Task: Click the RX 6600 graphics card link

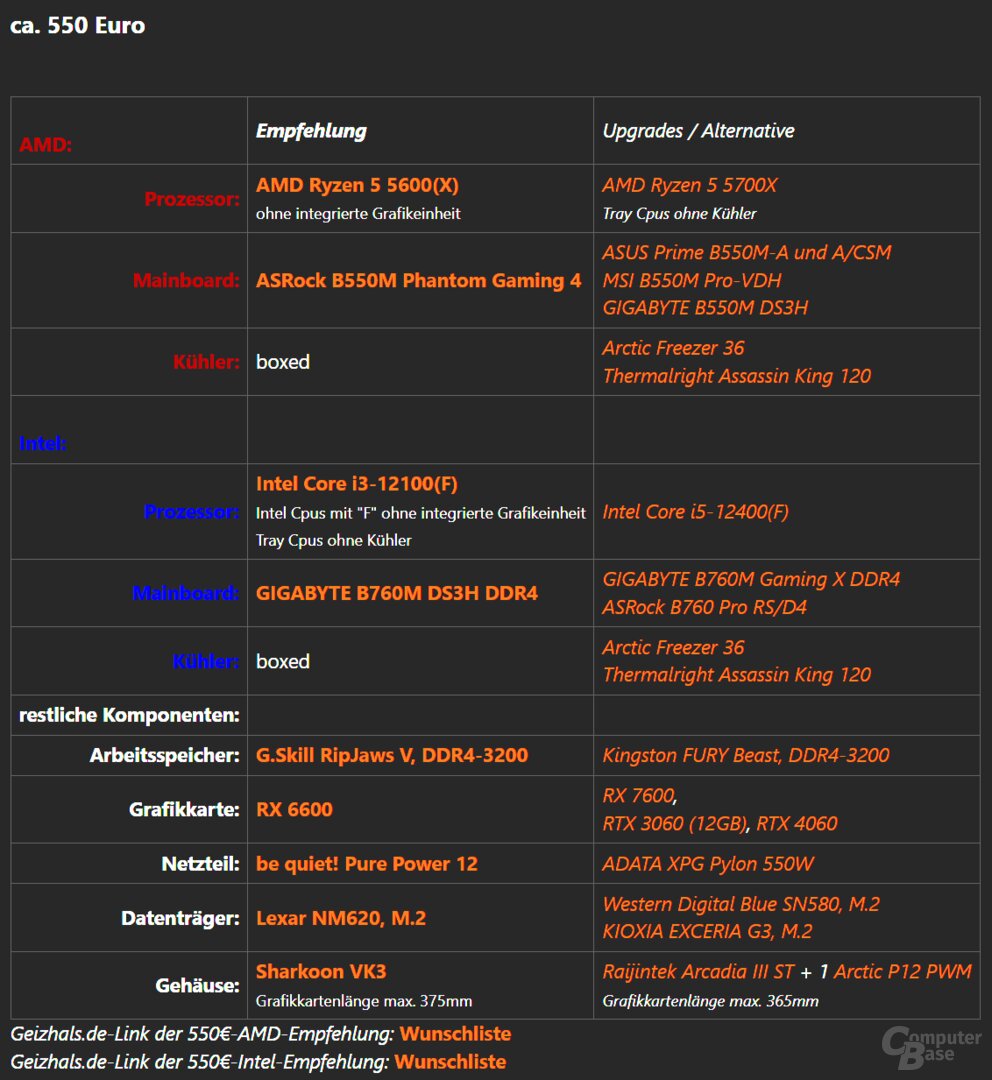Action: [x=294, y=809]
